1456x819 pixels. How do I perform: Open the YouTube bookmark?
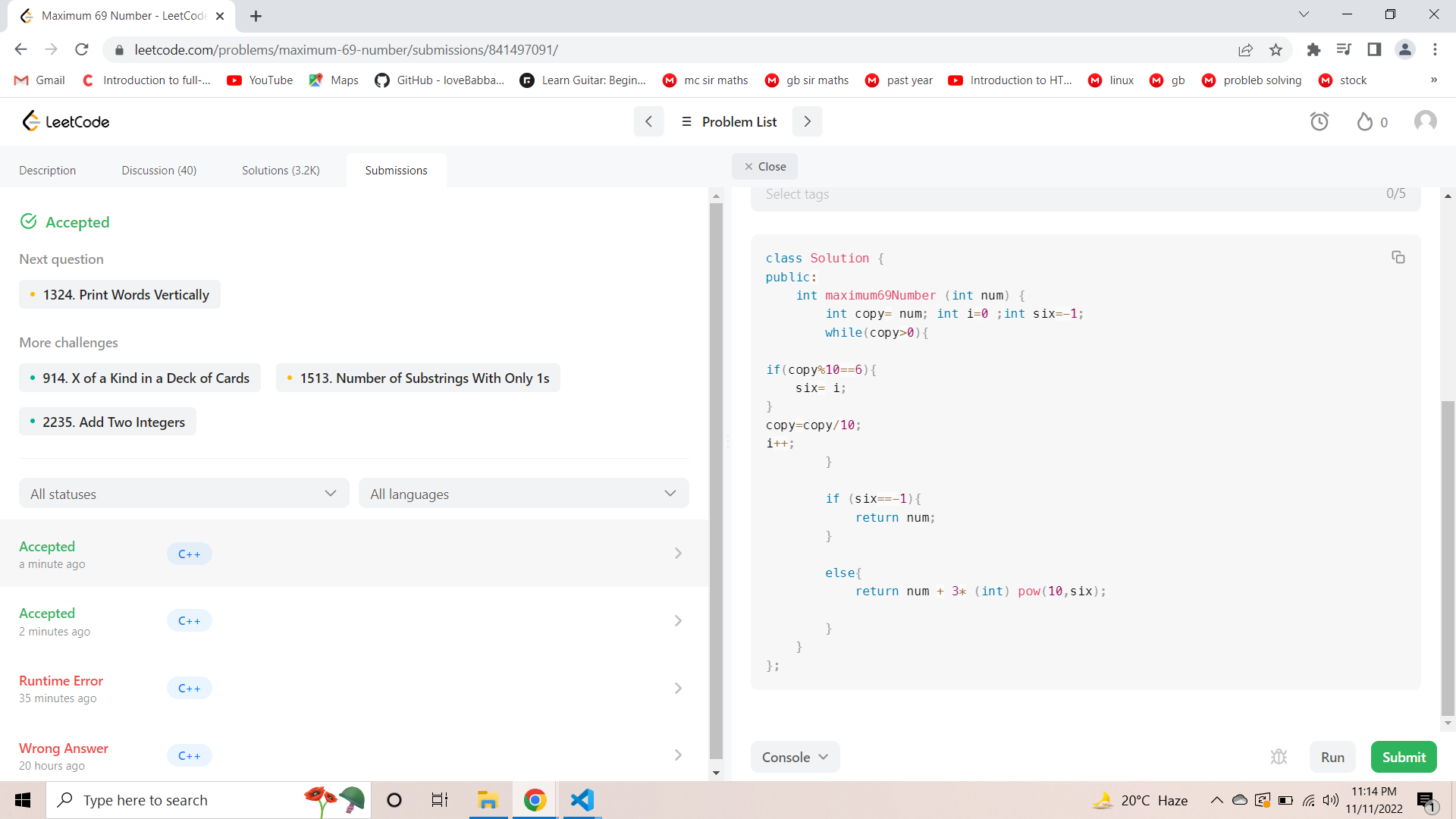tap(260, 80)
